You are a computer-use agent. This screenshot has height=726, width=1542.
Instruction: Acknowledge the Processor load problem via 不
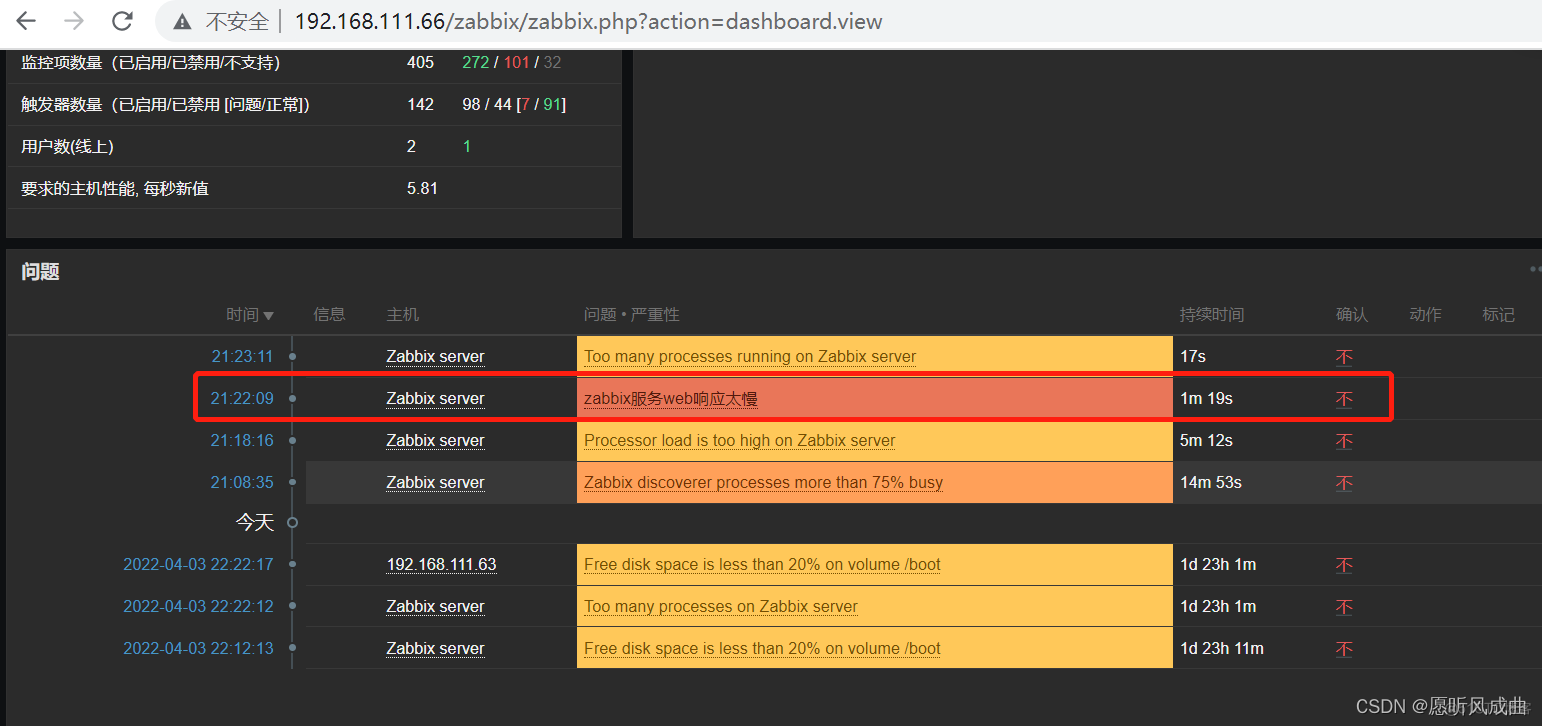(x=1344, y=440)
